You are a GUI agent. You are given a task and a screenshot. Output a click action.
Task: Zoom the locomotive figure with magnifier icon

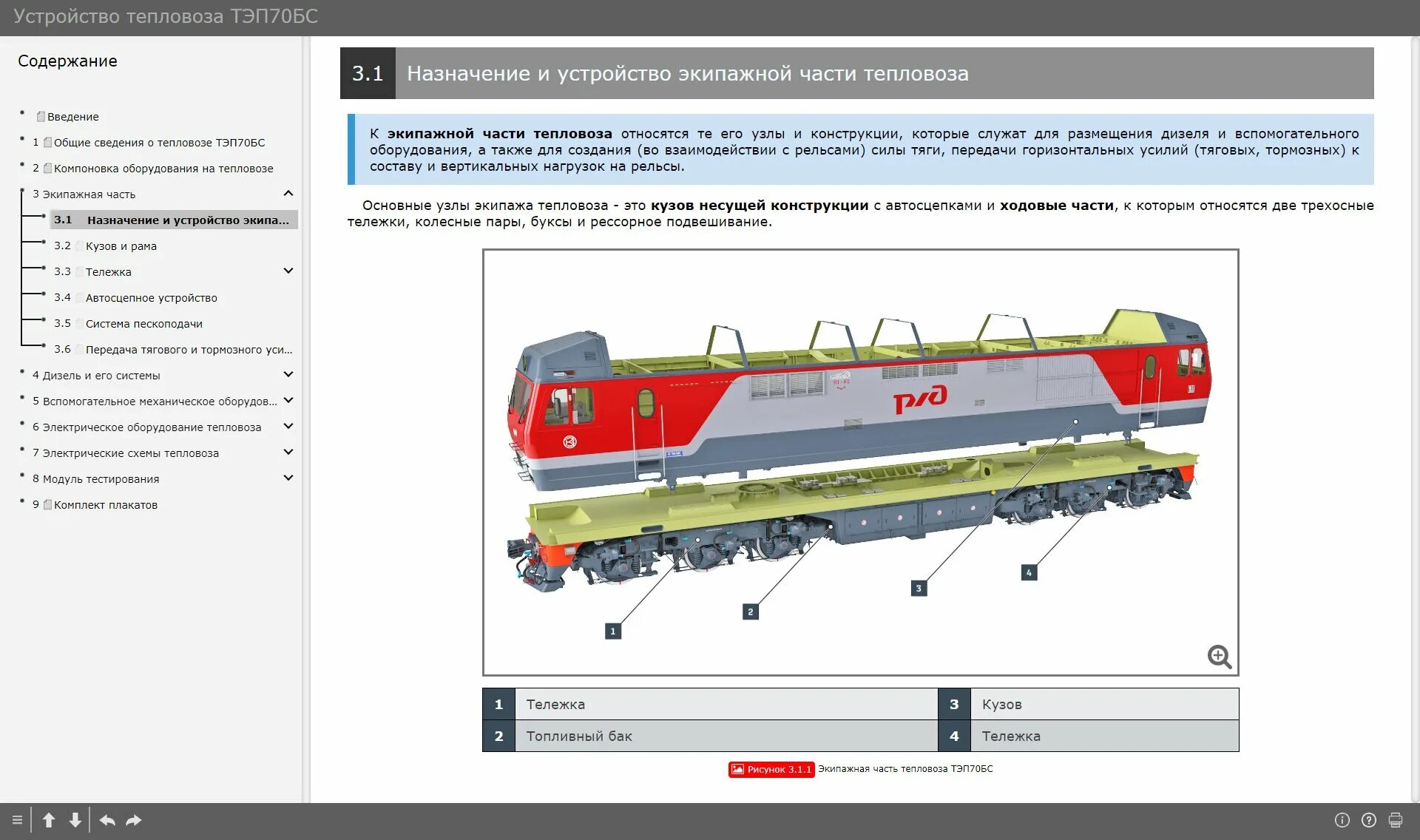(x=1219, y=656)
